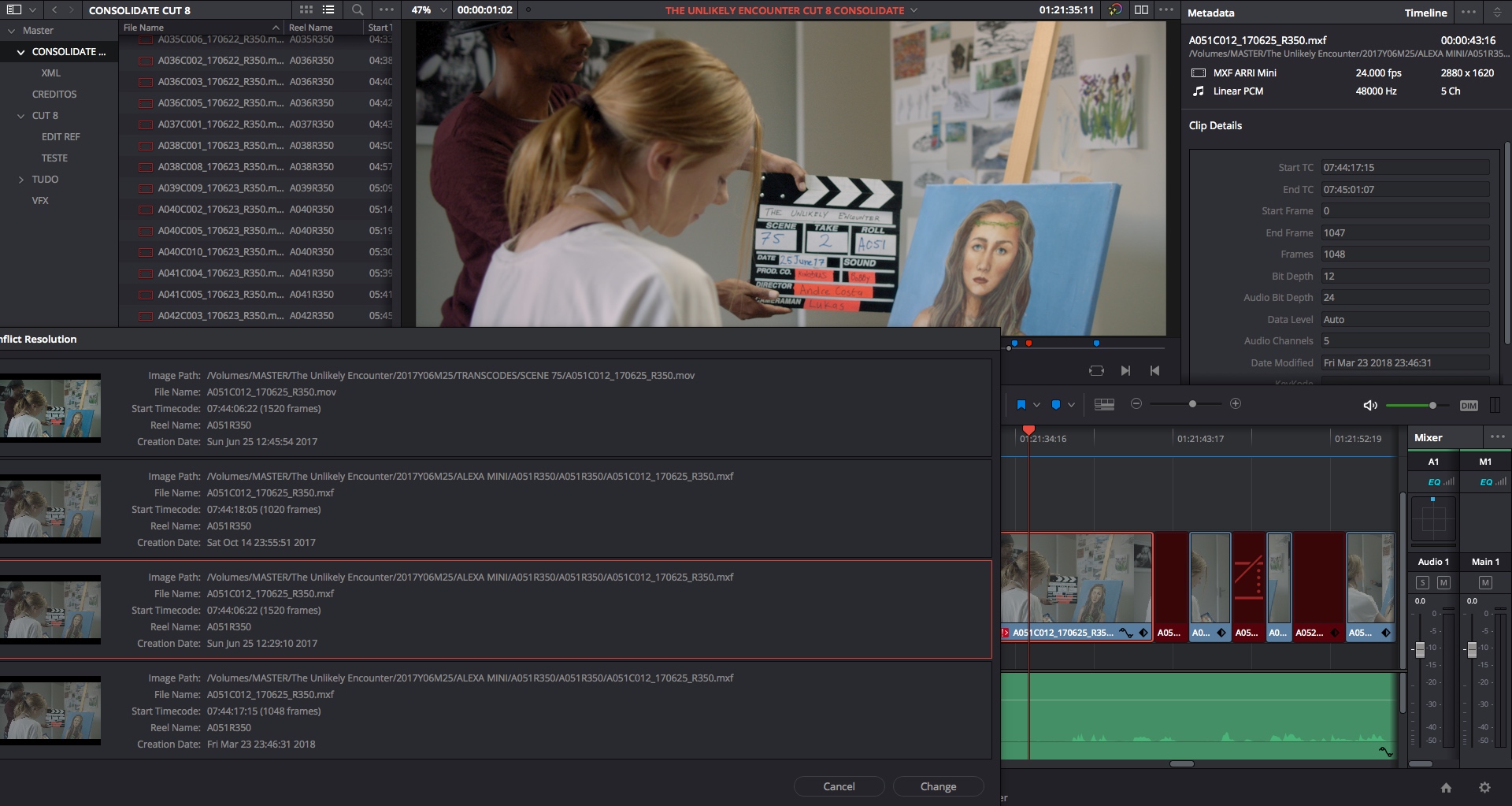
Task: Adjust the timeline zoom slider handle
Action: click(x=1192, y=404)
